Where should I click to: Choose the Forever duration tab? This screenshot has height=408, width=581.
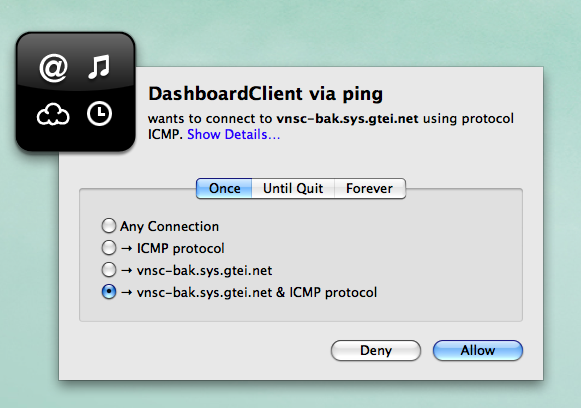(369, 189)
